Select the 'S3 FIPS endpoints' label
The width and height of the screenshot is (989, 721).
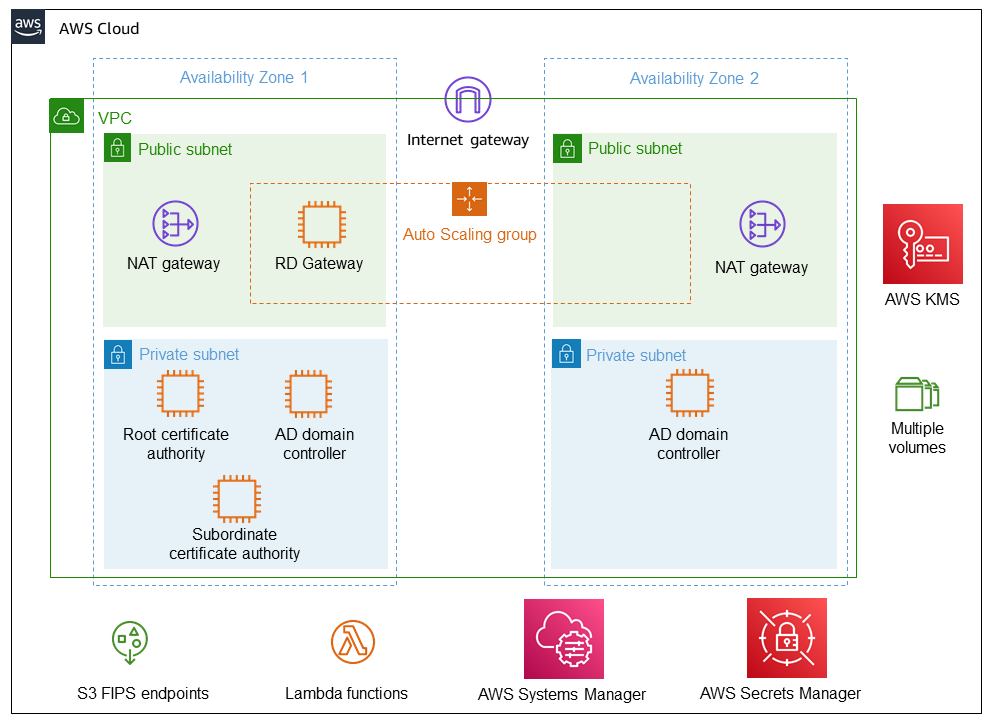tap(143, 693)
